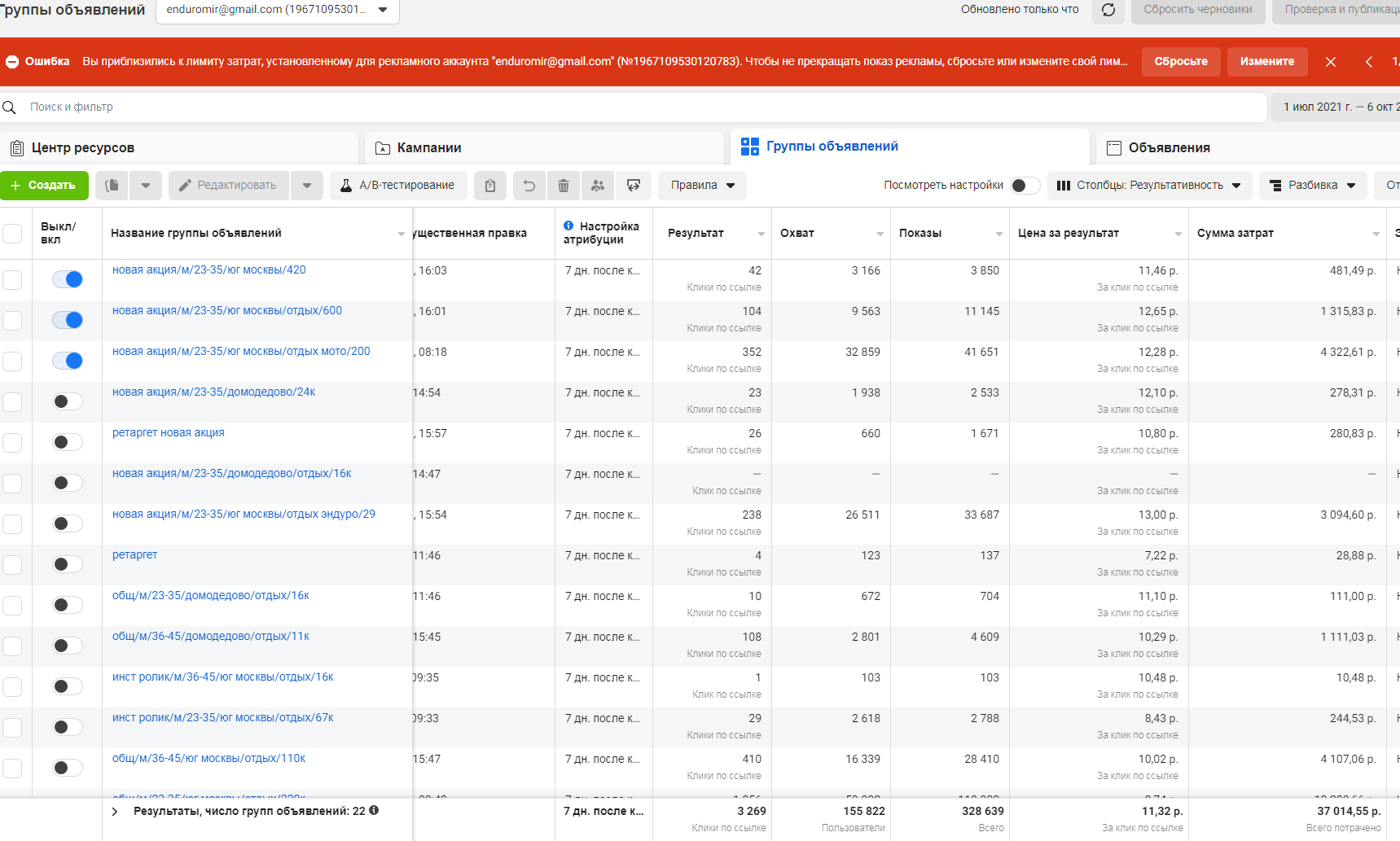Click spend value 4 322,61 р.
The image size is (1400, 841).
click(1348, 353)
